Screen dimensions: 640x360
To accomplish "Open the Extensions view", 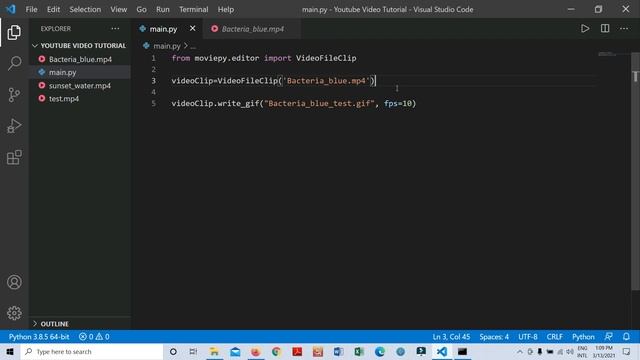I will (x=14, y=157).
